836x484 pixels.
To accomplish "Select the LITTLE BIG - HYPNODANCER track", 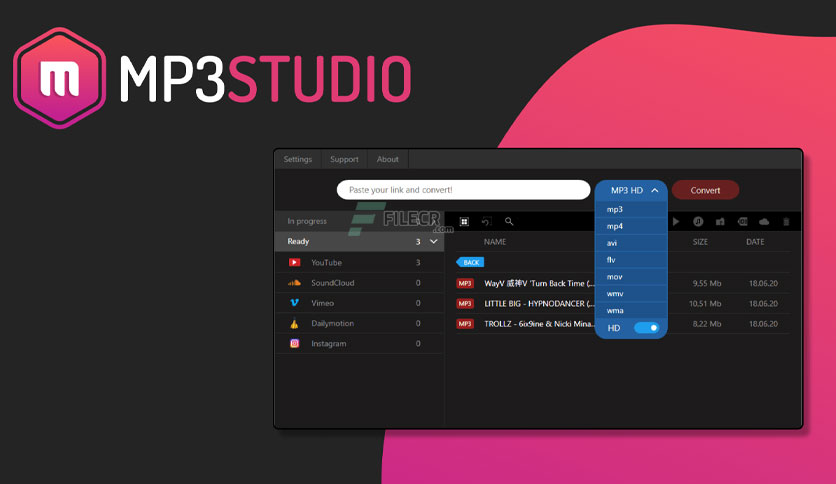I will point(538,303).
